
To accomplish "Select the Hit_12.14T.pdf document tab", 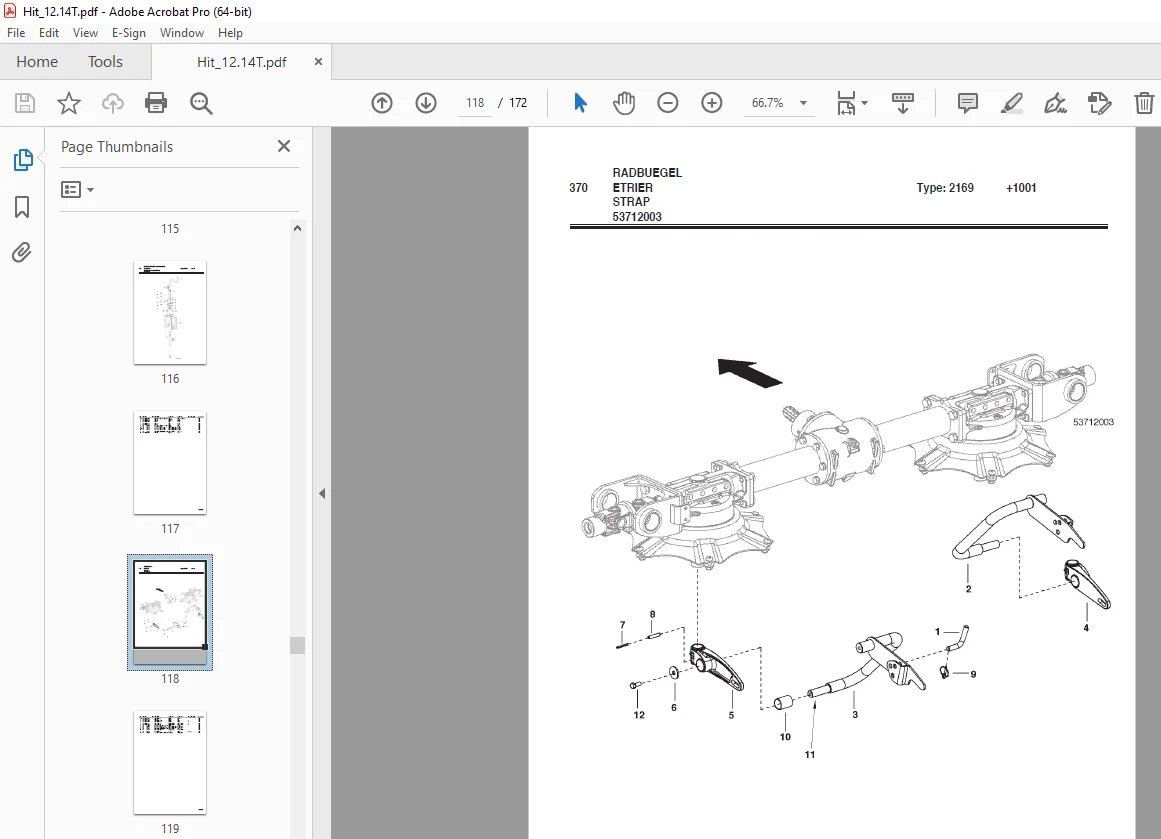I will tap(241, 62).
